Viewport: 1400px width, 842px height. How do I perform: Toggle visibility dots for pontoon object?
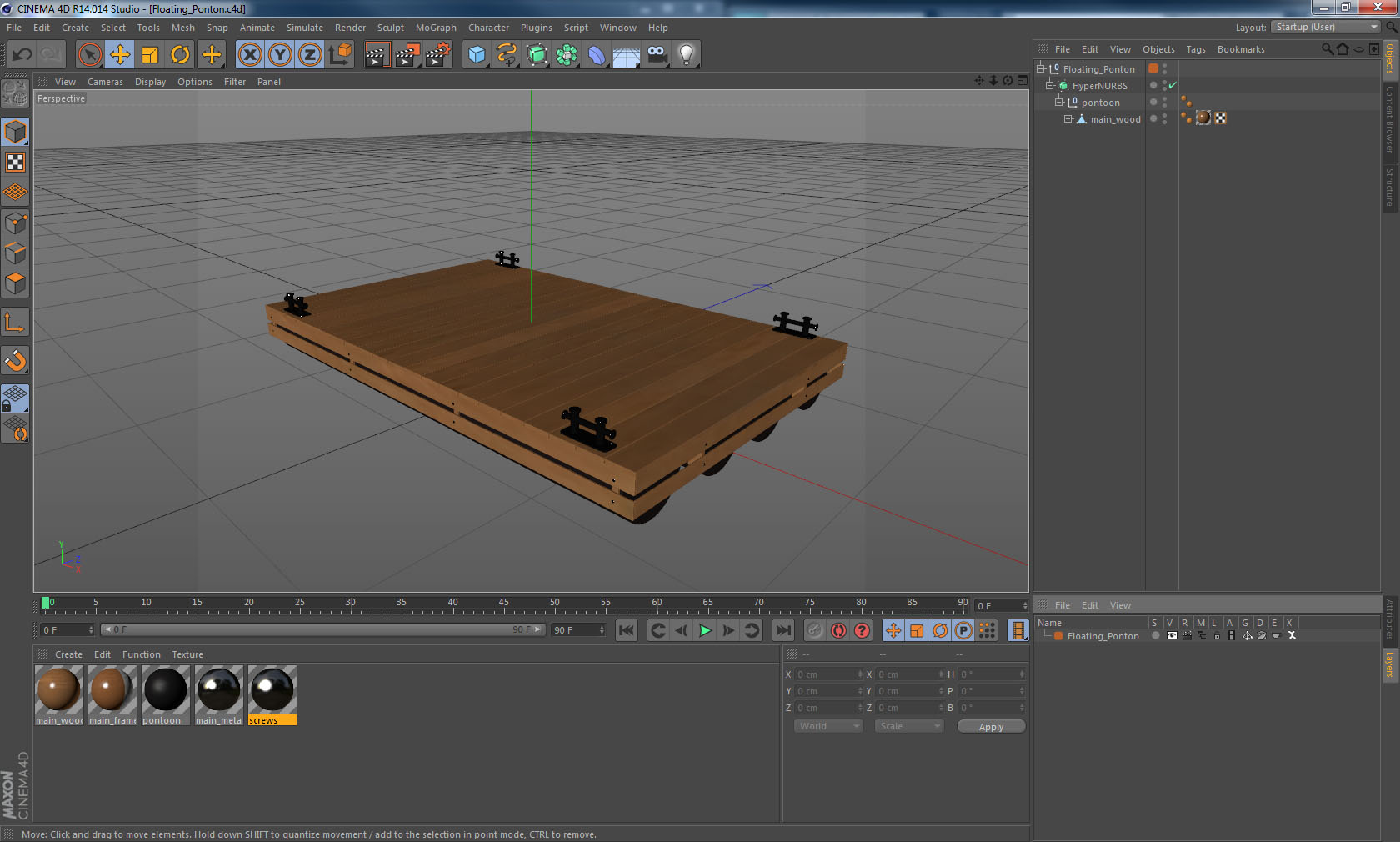(1164, 102)
